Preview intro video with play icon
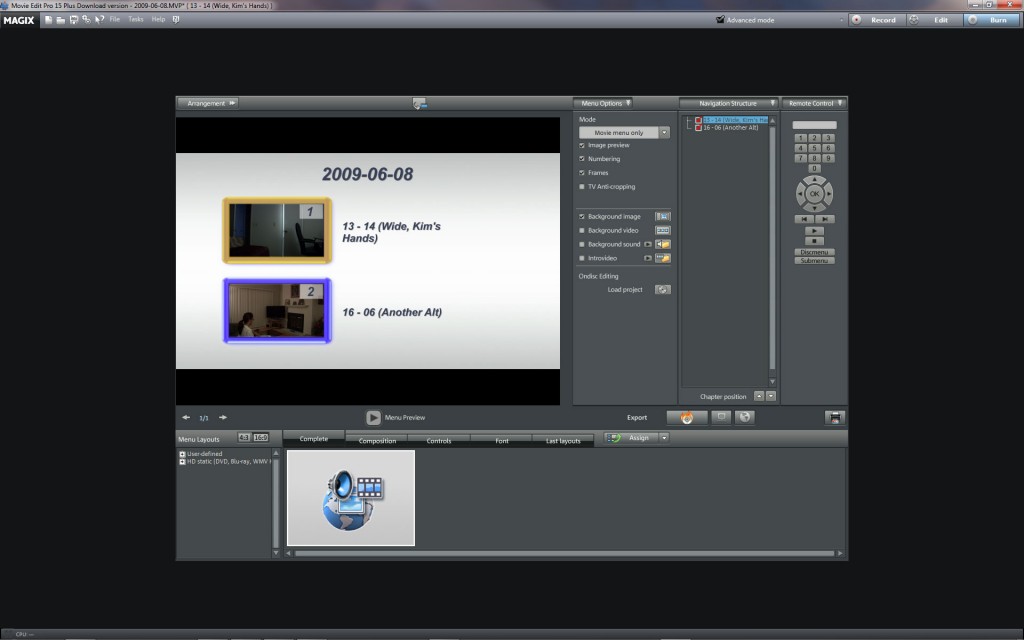The image size is (1024, 640). click(x=648, y=258)
